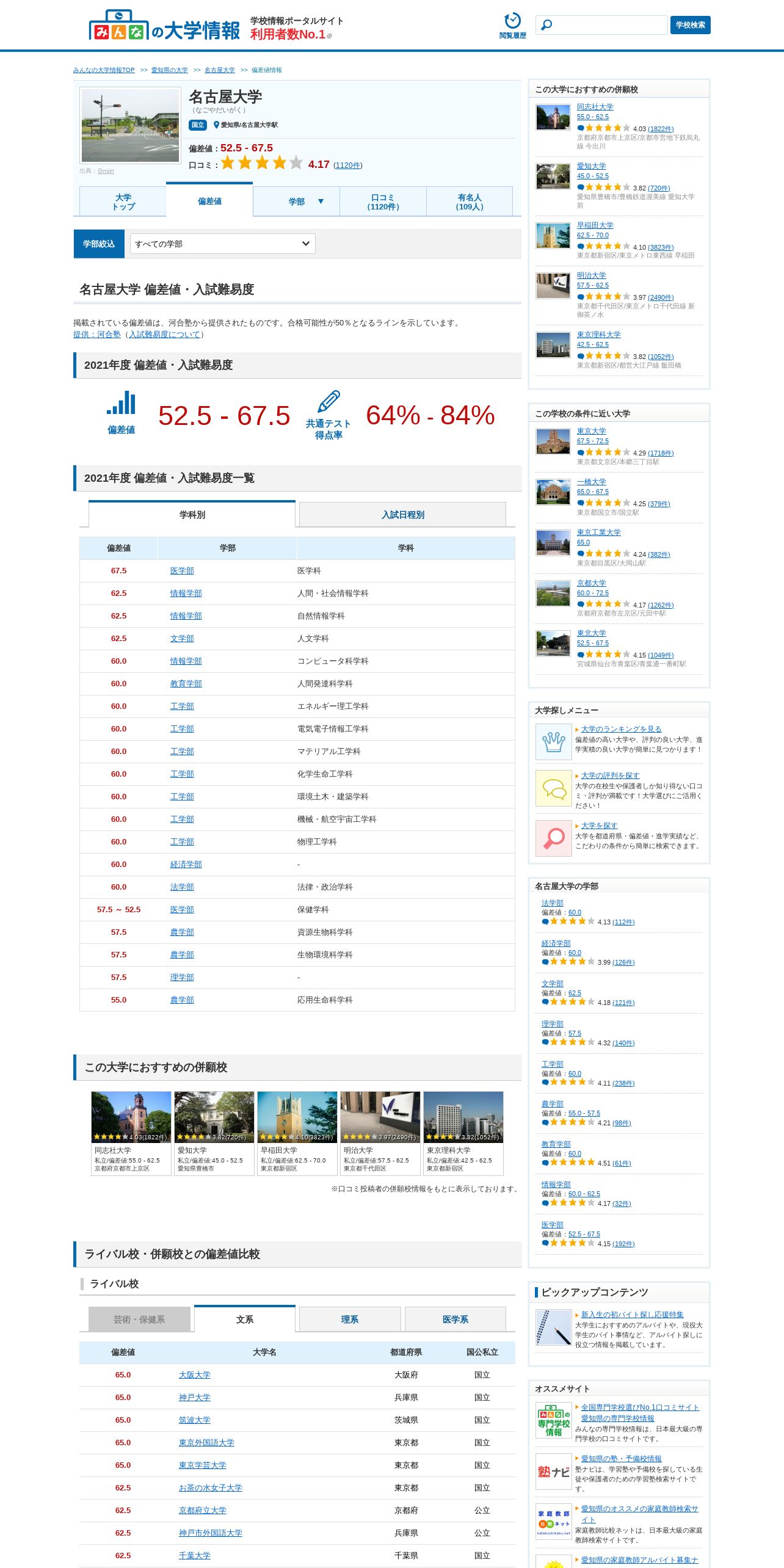
Task: Click the speech bubbles 評判 icon
Action: 554,788
